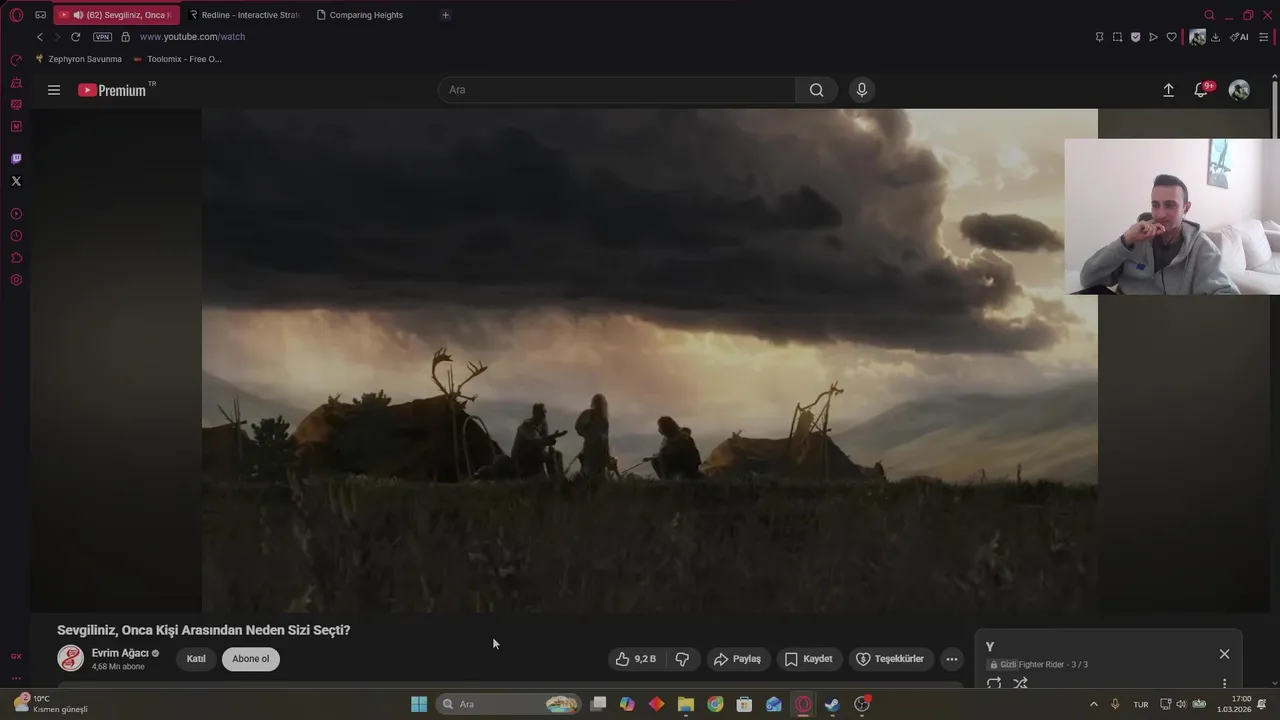Switch to the Sevgiliniz, Onca YouTube tab
Viewport: 1280px width, 720px height.
click(116, 15)
